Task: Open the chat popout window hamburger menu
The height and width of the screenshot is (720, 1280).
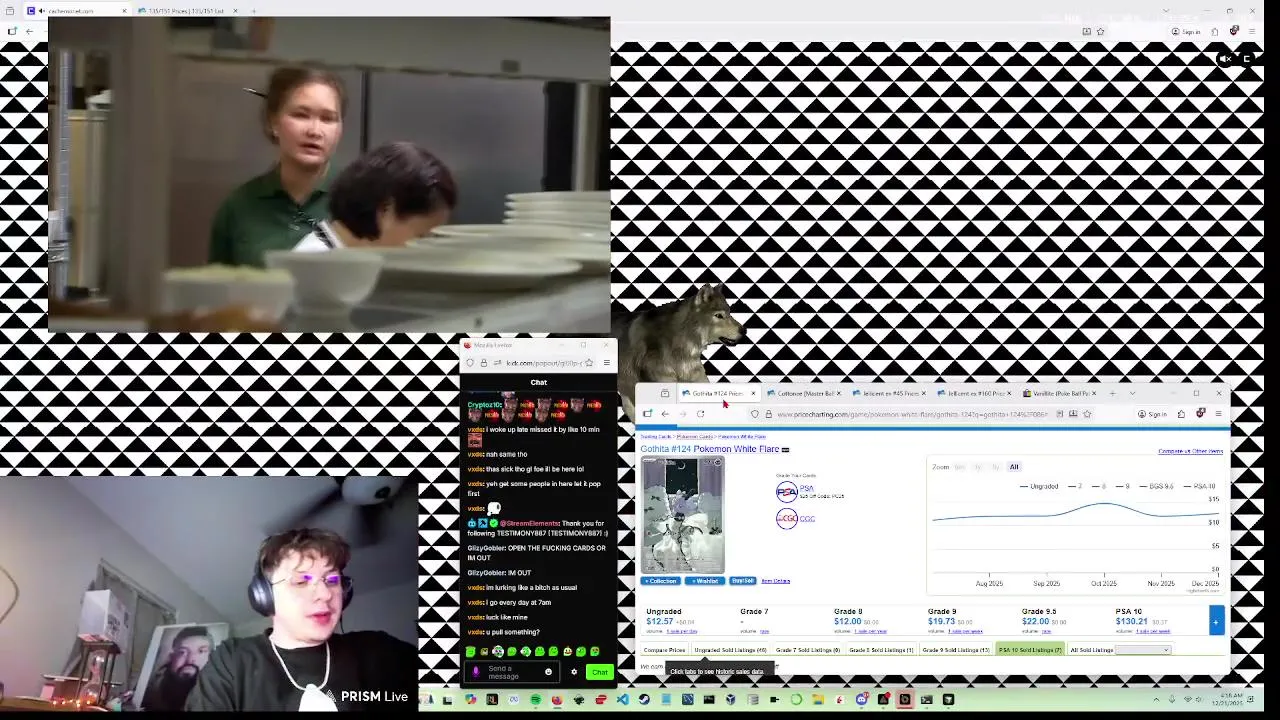Action: coord(606,363)
